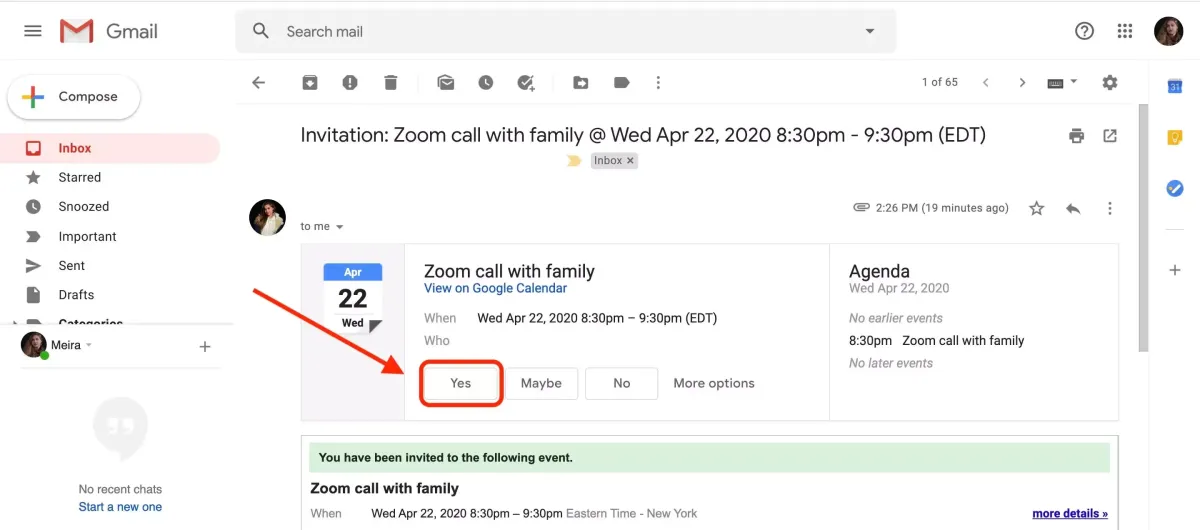Image resolution: width=1200 pixels, height=530 pixels.
Task: Snooze this email with the clock icon
Action: 485,83
